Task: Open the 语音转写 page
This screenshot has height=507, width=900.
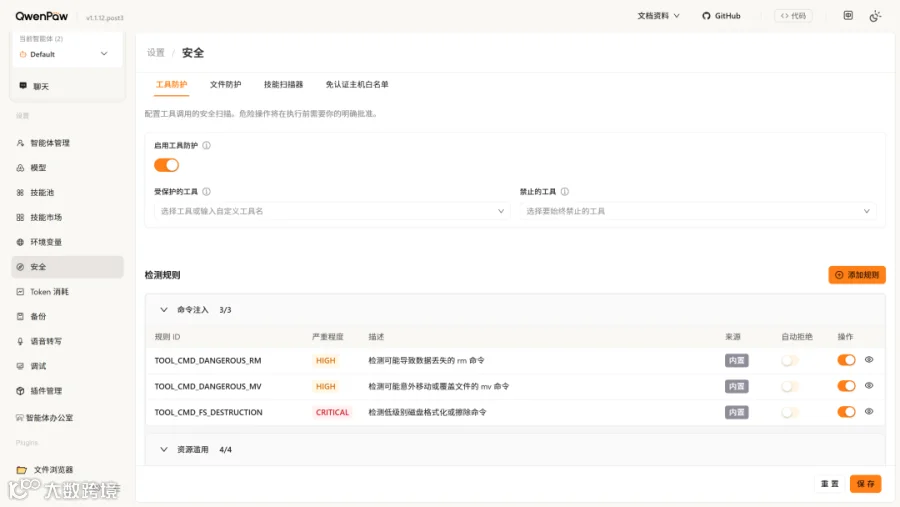Action: [x=67, y=341]
